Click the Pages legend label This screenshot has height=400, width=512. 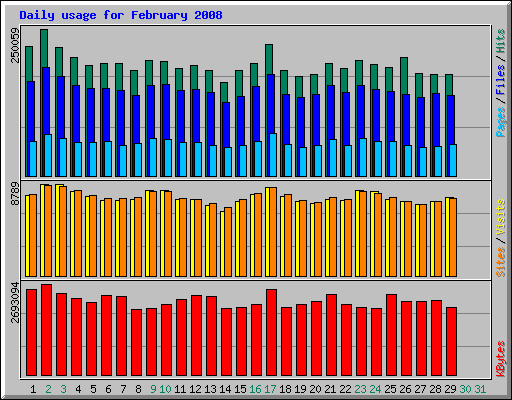tap(501, 122)
